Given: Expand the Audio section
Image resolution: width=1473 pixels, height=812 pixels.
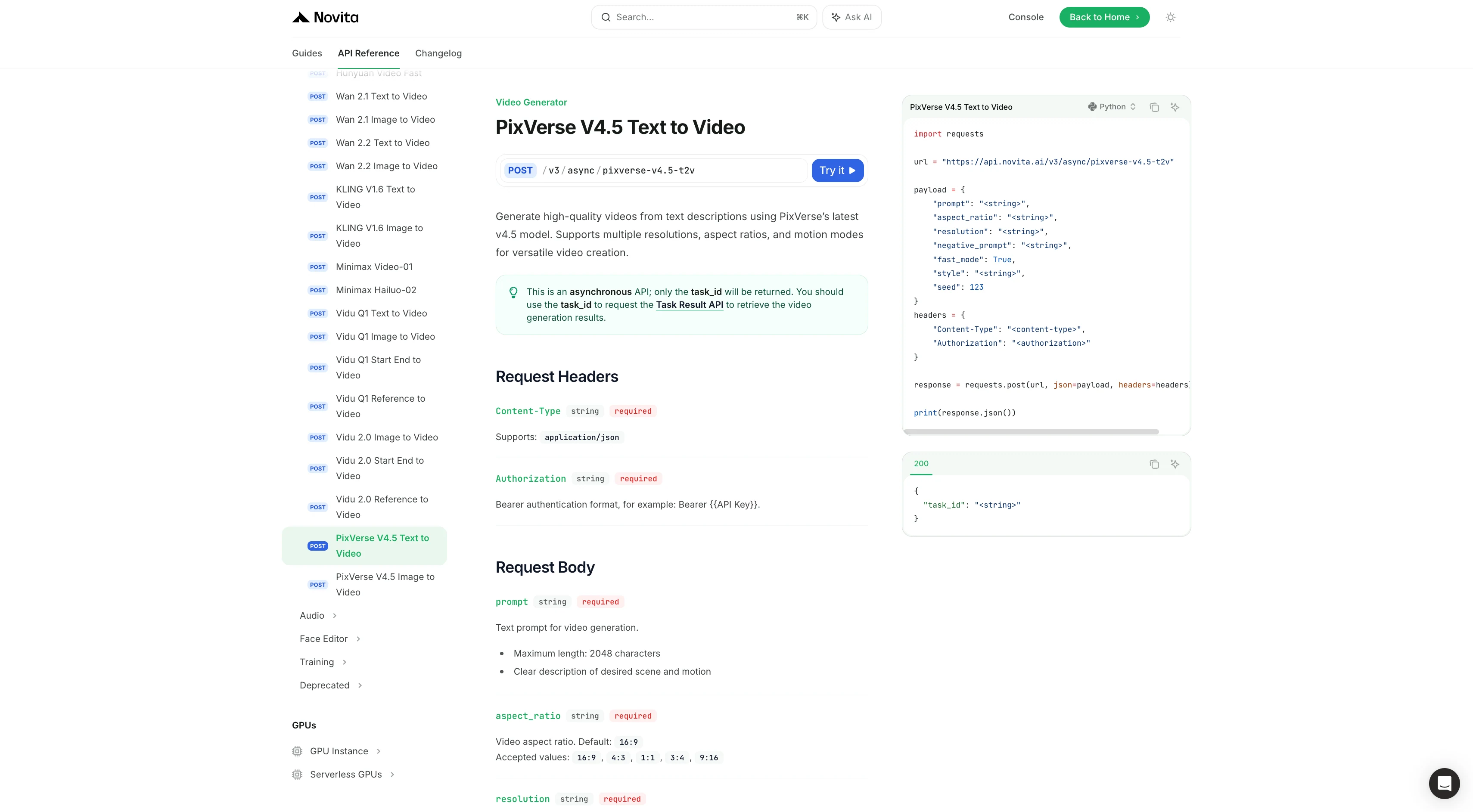Looking at the screenshot, I should click(x=318, y=615).
